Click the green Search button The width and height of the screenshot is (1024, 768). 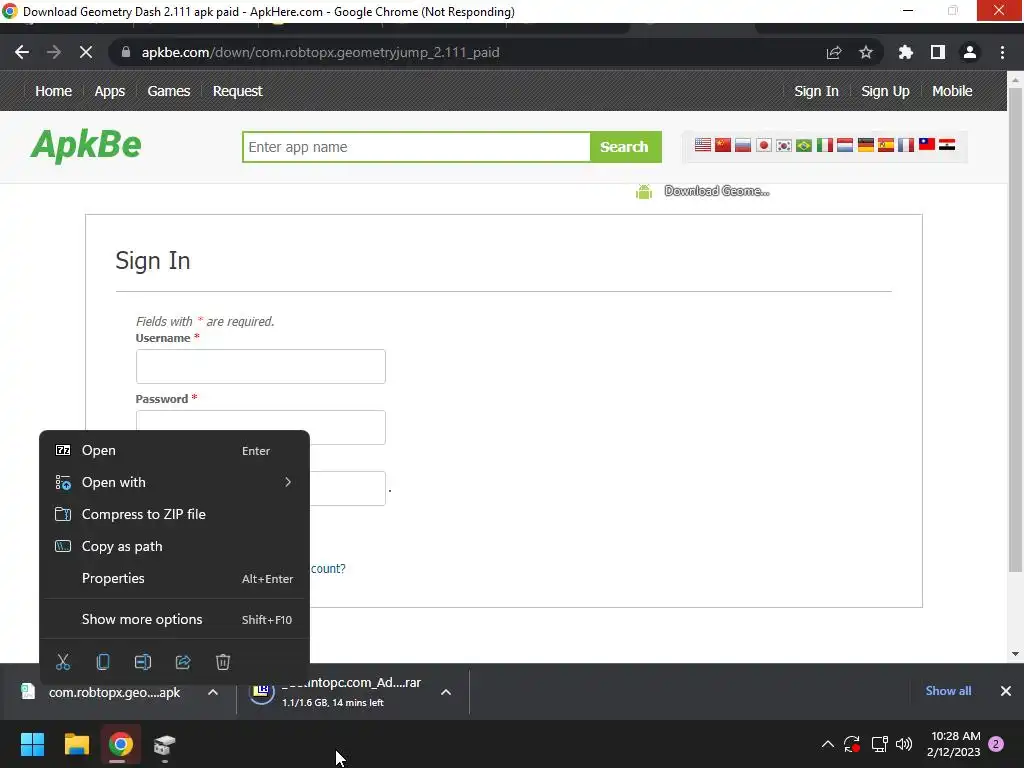point(625,146)
